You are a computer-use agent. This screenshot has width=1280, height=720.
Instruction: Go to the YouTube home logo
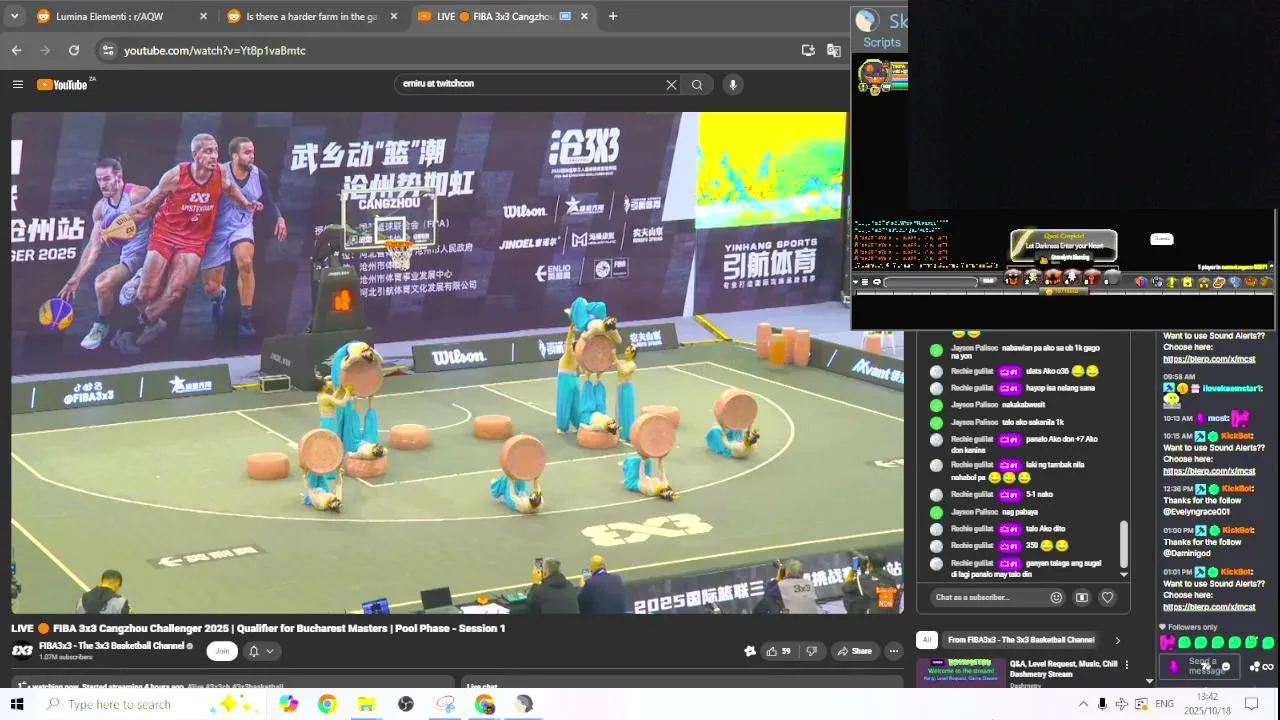63,84
